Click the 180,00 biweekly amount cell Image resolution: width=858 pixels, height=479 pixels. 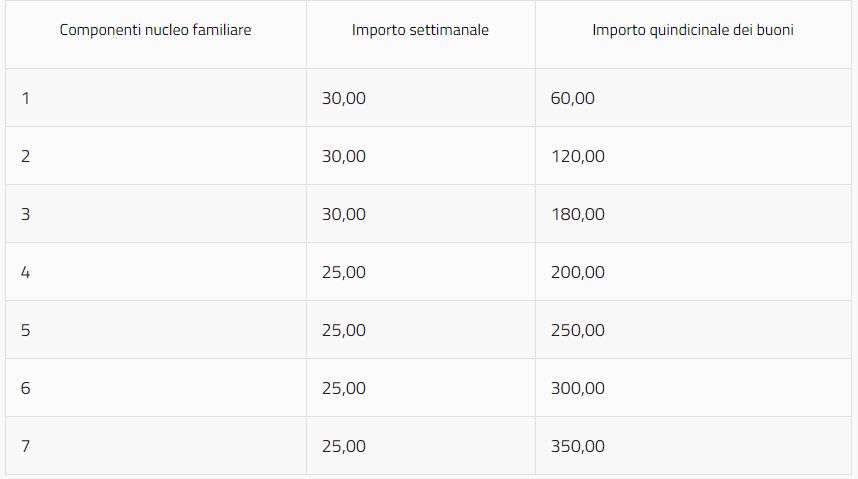coord(577,214)
